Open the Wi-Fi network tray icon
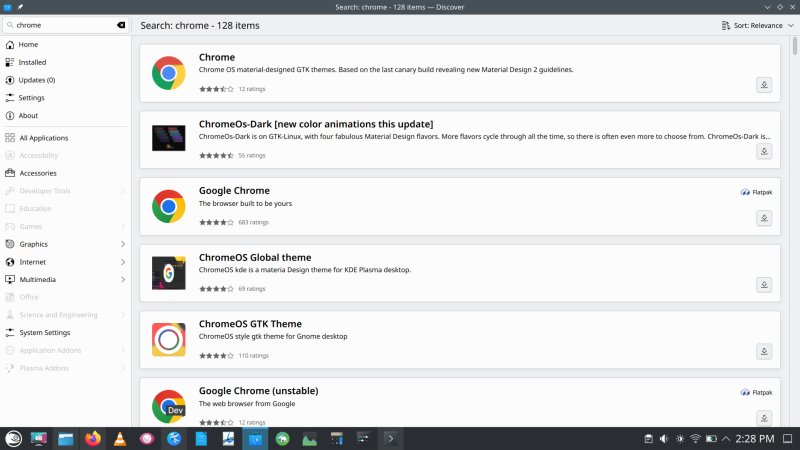Viewport: 800px width, 450px height. pyautogui.click(x=695, y=439)
